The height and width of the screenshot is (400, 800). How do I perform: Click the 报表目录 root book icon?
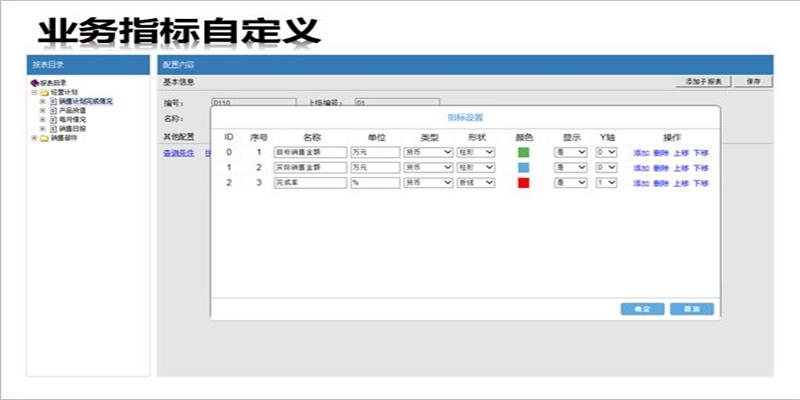click(x=36, y=84)
